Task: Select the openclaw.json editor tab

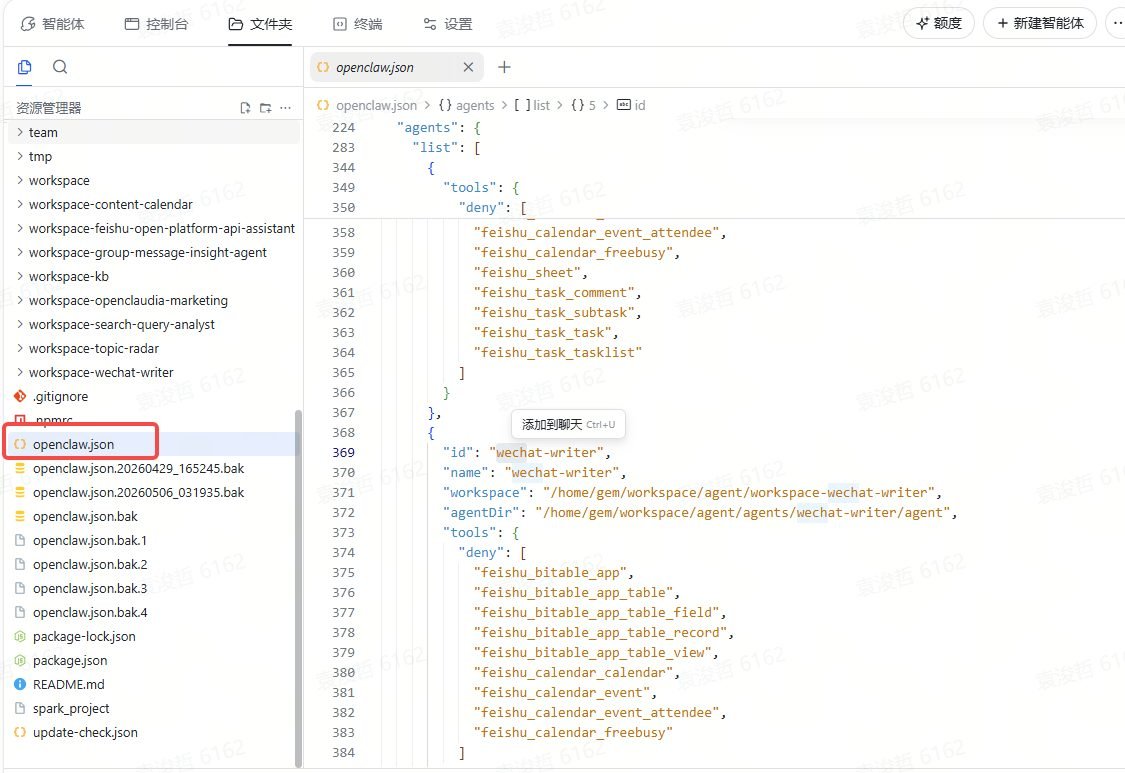Action: [397, 67]
